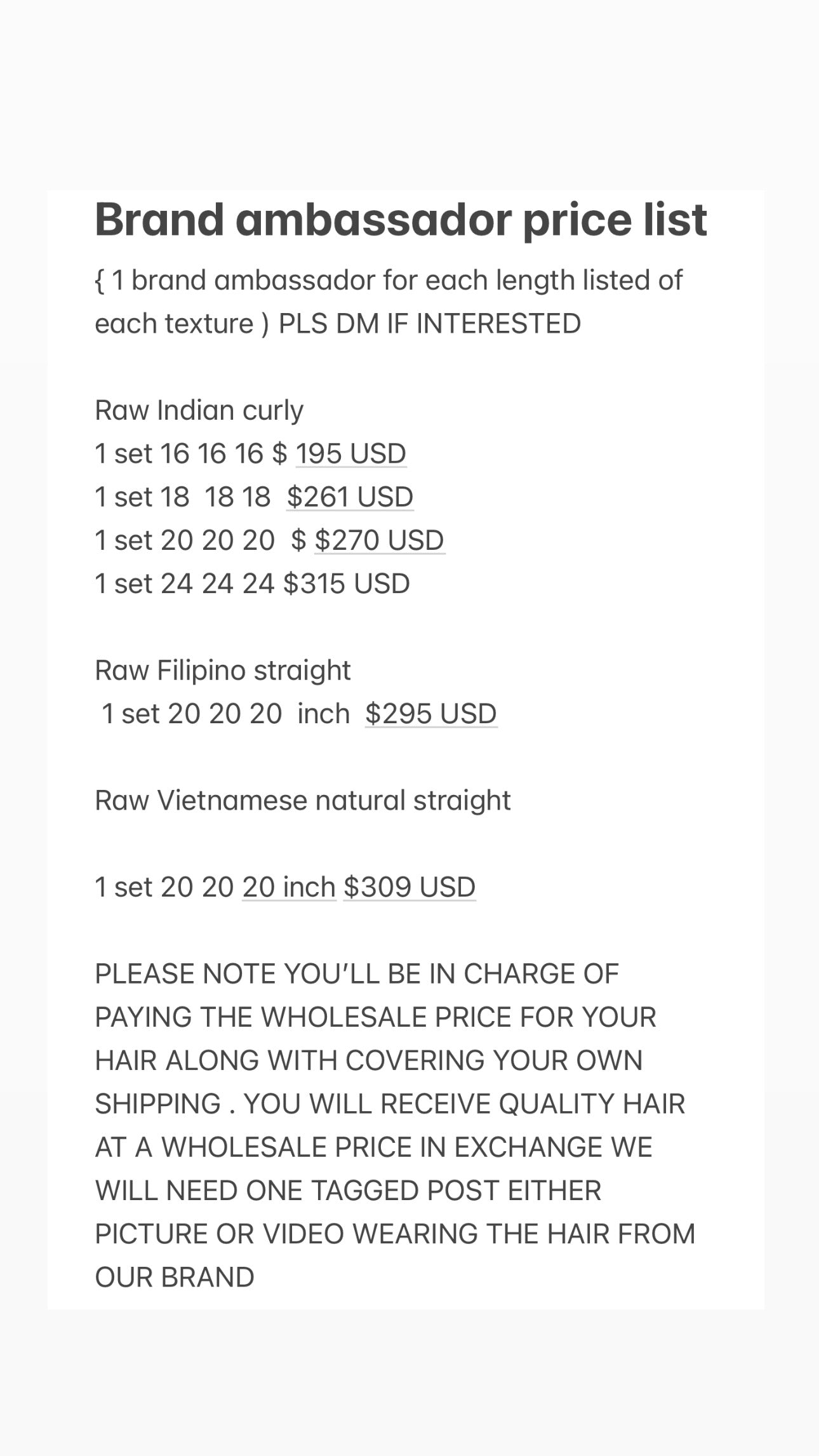Image resolution: width=819 pixels, height=1456 pixels.
Task: Tap the $315 USD price text
Action: (x=347, y=584)
